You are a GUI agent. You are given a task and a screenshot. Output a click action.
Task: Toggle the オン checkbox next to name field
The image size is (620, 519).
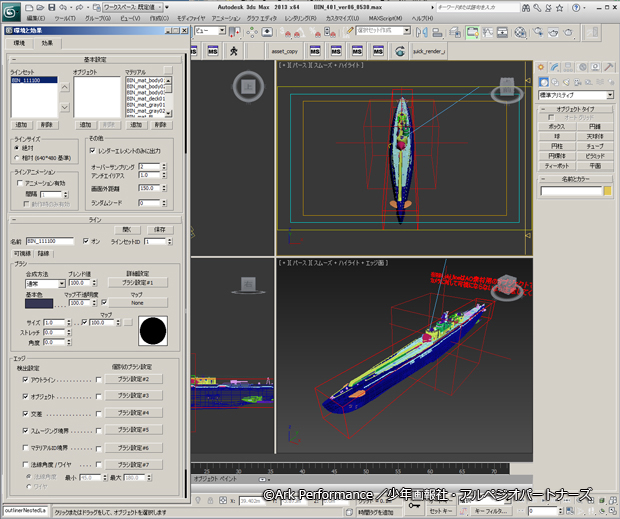tap(86, 241)
